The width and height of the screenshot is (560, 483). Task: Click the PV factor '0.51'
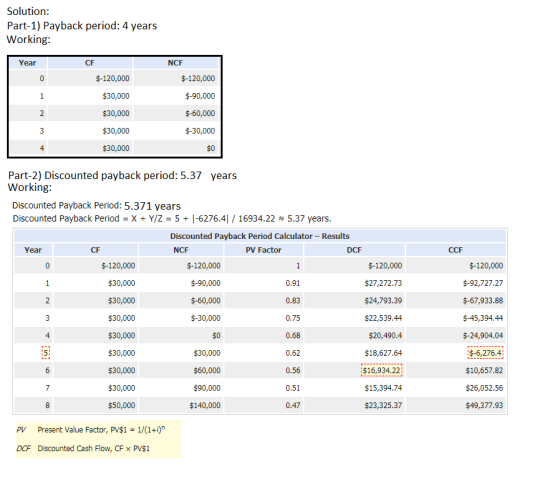(x=292, y=388)
